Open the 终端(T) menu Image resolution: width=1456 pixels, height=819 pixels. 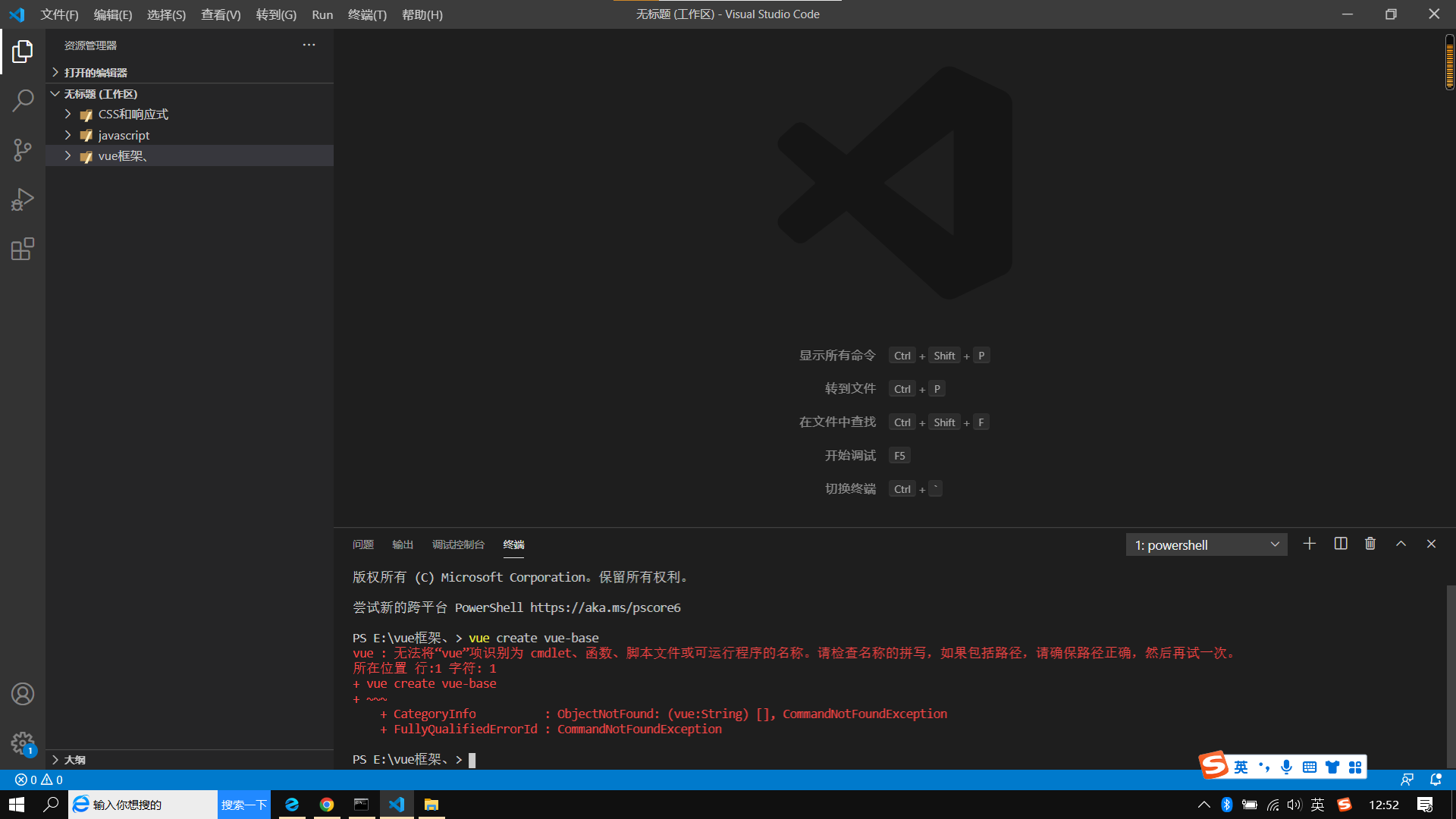(x=367, y=14)
